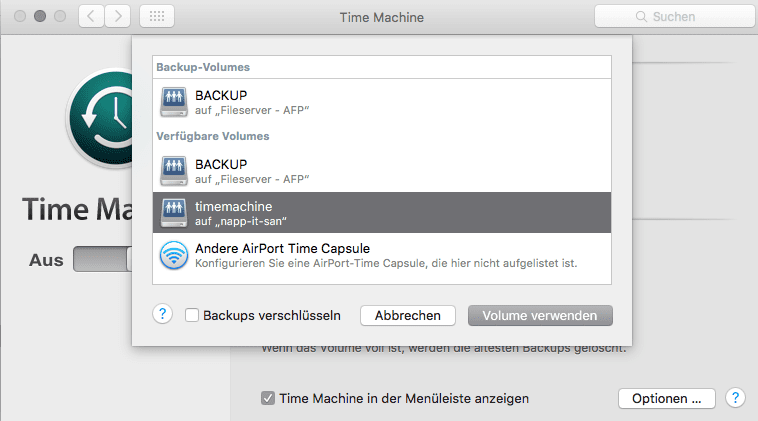Screen dimensions: 758x421
Task: Uncheck Time Machine in der Menüleiste anzeigen
Action: [x=268, y=398]
